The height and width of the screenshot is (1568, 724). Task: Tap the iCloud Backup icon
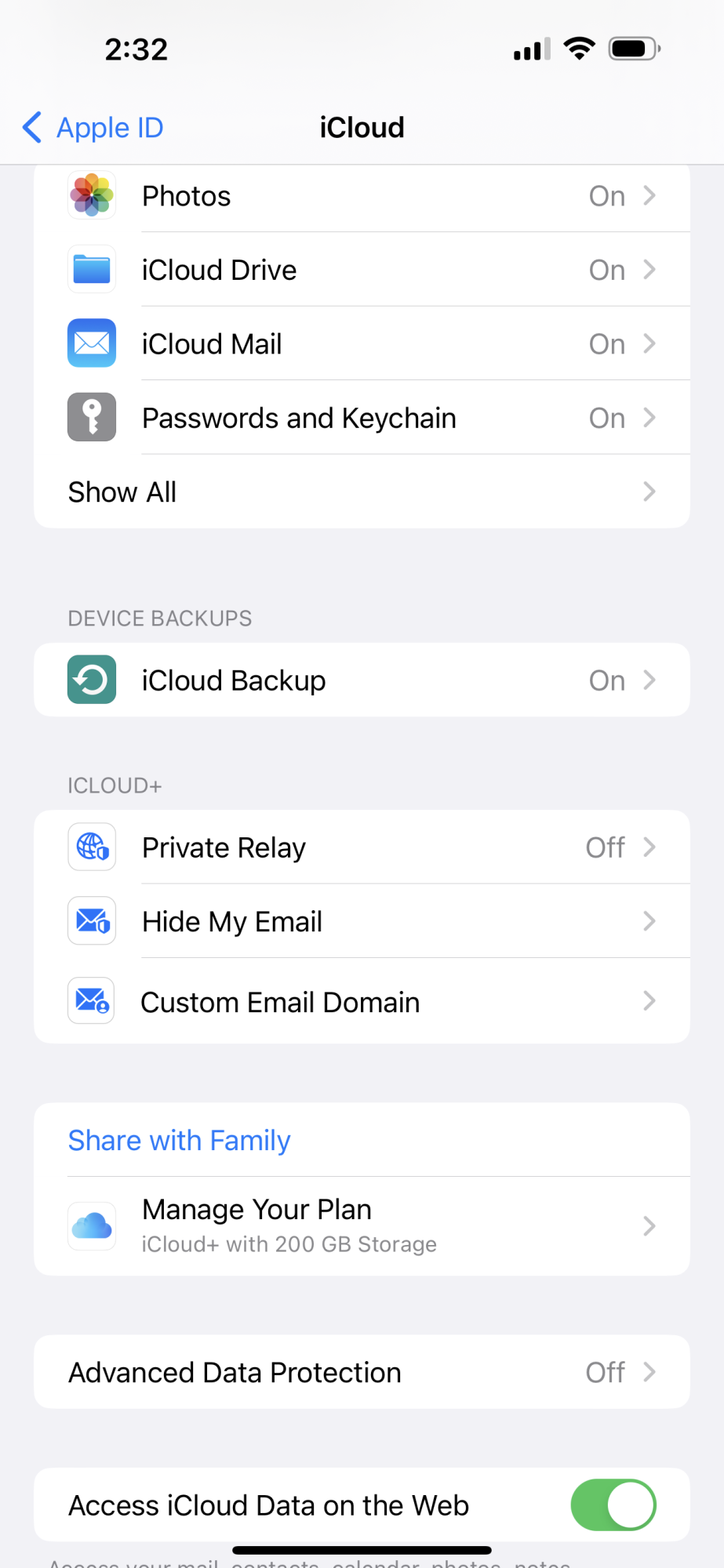(x=92, y=680)
